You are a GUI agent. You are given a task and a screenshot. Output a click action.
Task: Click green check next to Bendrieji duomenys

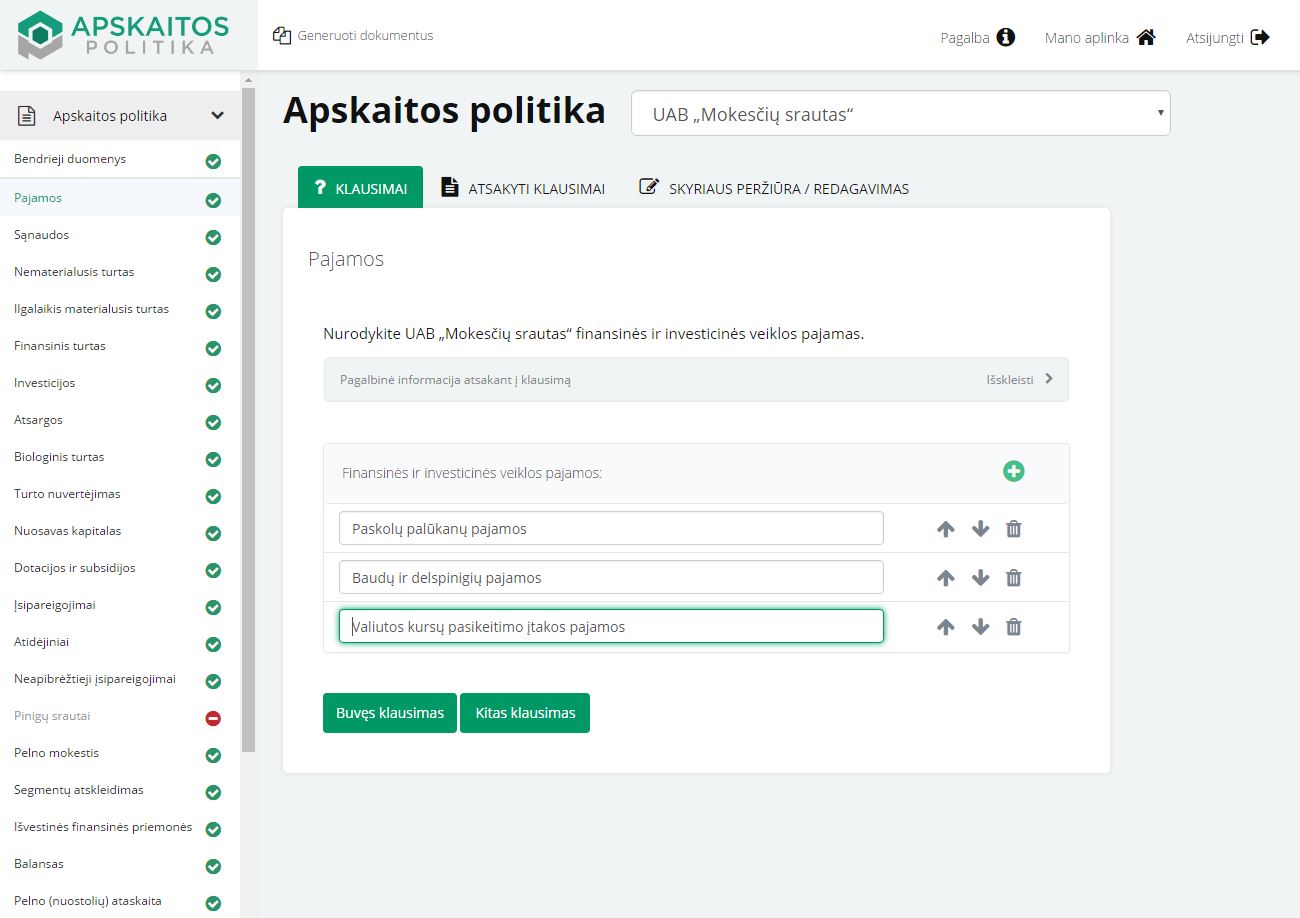pyautogui.click(x=213, y=161)
